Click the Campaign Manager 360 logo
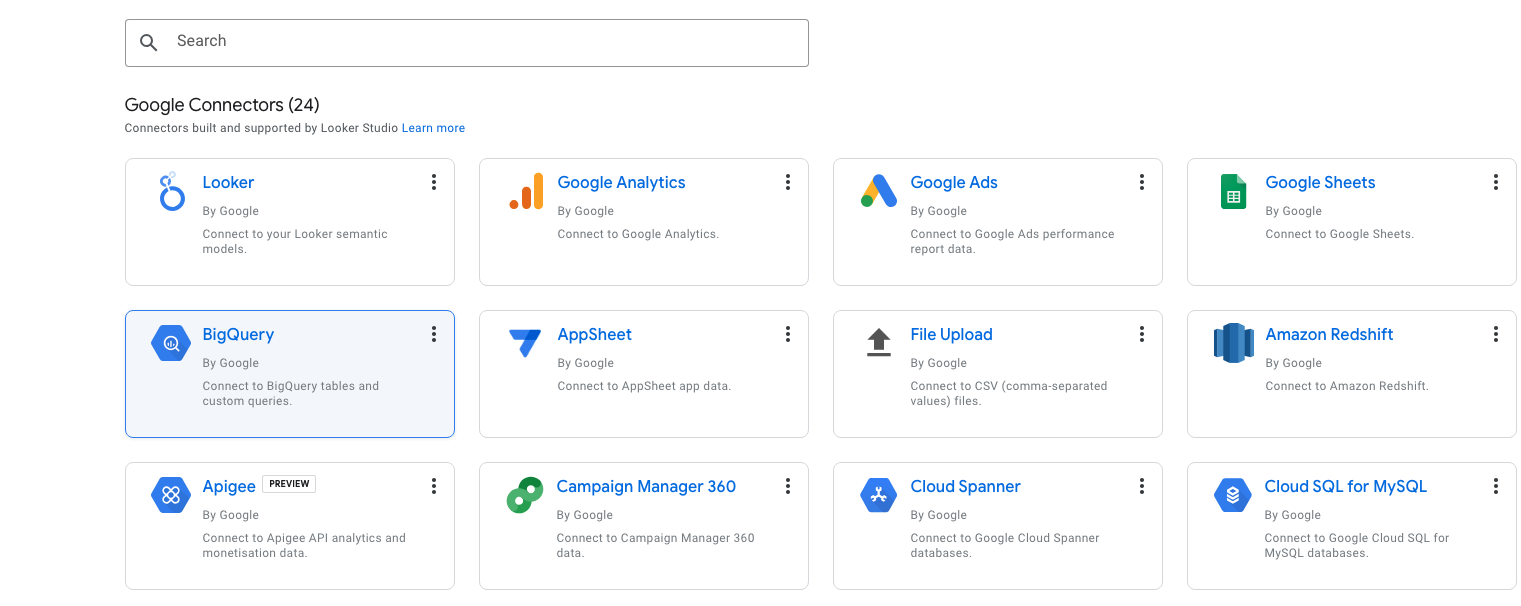The image size is (1521, 606). coord(525,495)
